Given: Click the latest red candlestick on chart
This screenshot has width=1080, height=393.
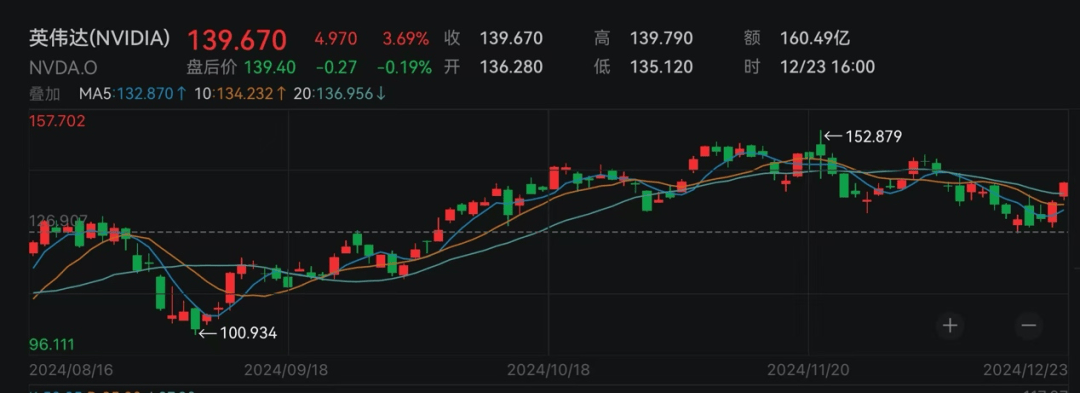Looking at the screenshot, I should [1063, 190].
